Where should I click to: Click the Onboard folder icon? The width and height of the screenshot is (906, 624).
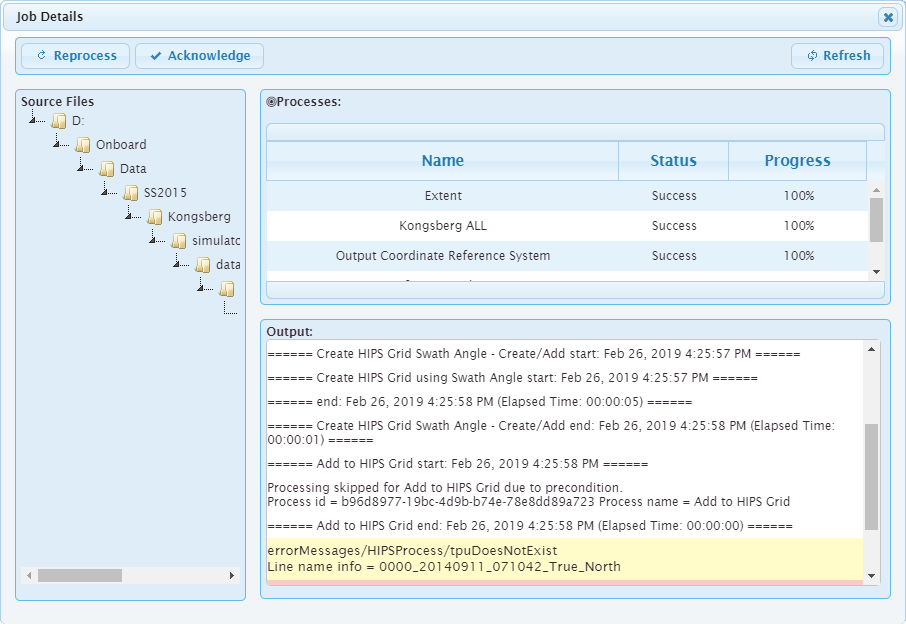tap(83, 145)
